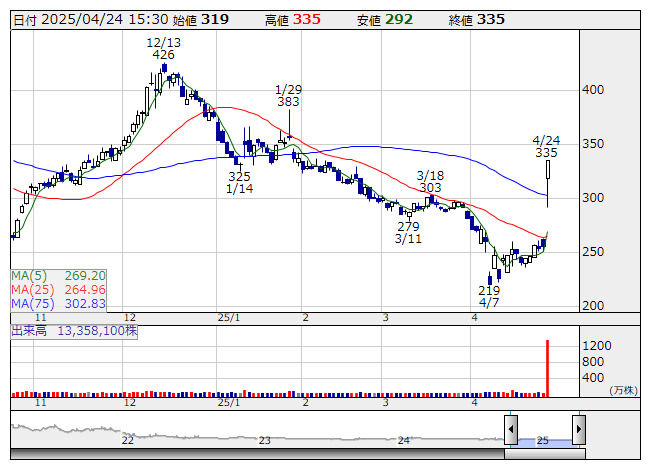Viewport: 653px width, 470px height.
Task: Select the MA(5) legend entry
Action: point(58,276)
